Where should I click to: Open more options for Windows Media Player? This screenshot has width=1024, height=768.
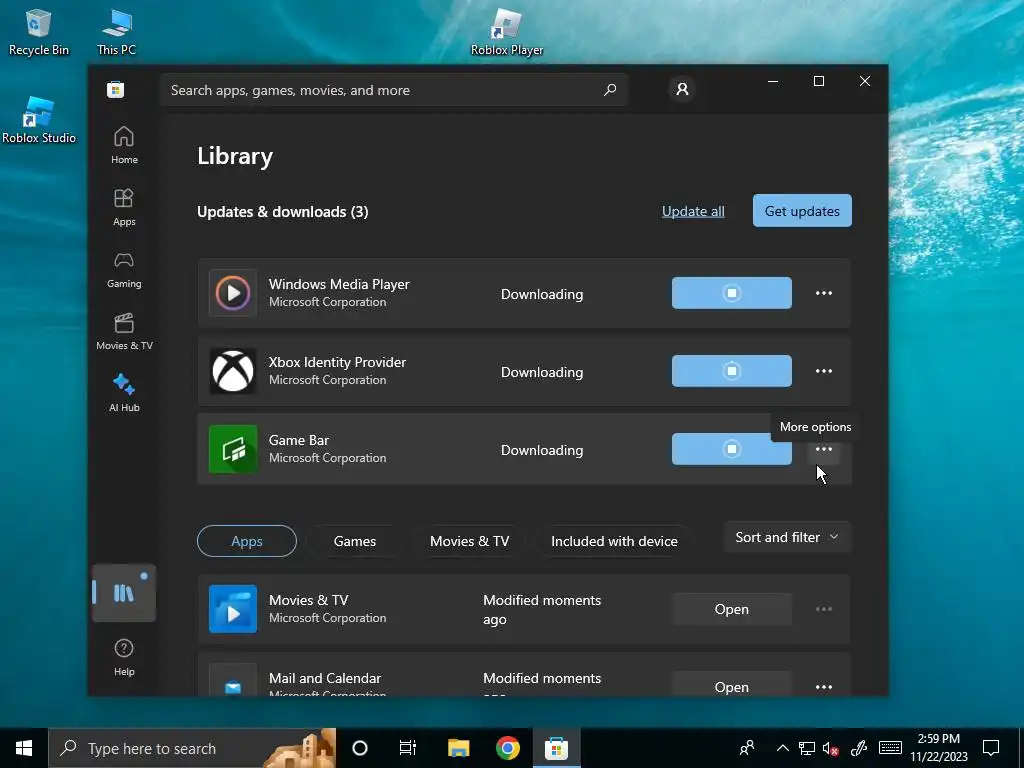click(x=824, y=293)
